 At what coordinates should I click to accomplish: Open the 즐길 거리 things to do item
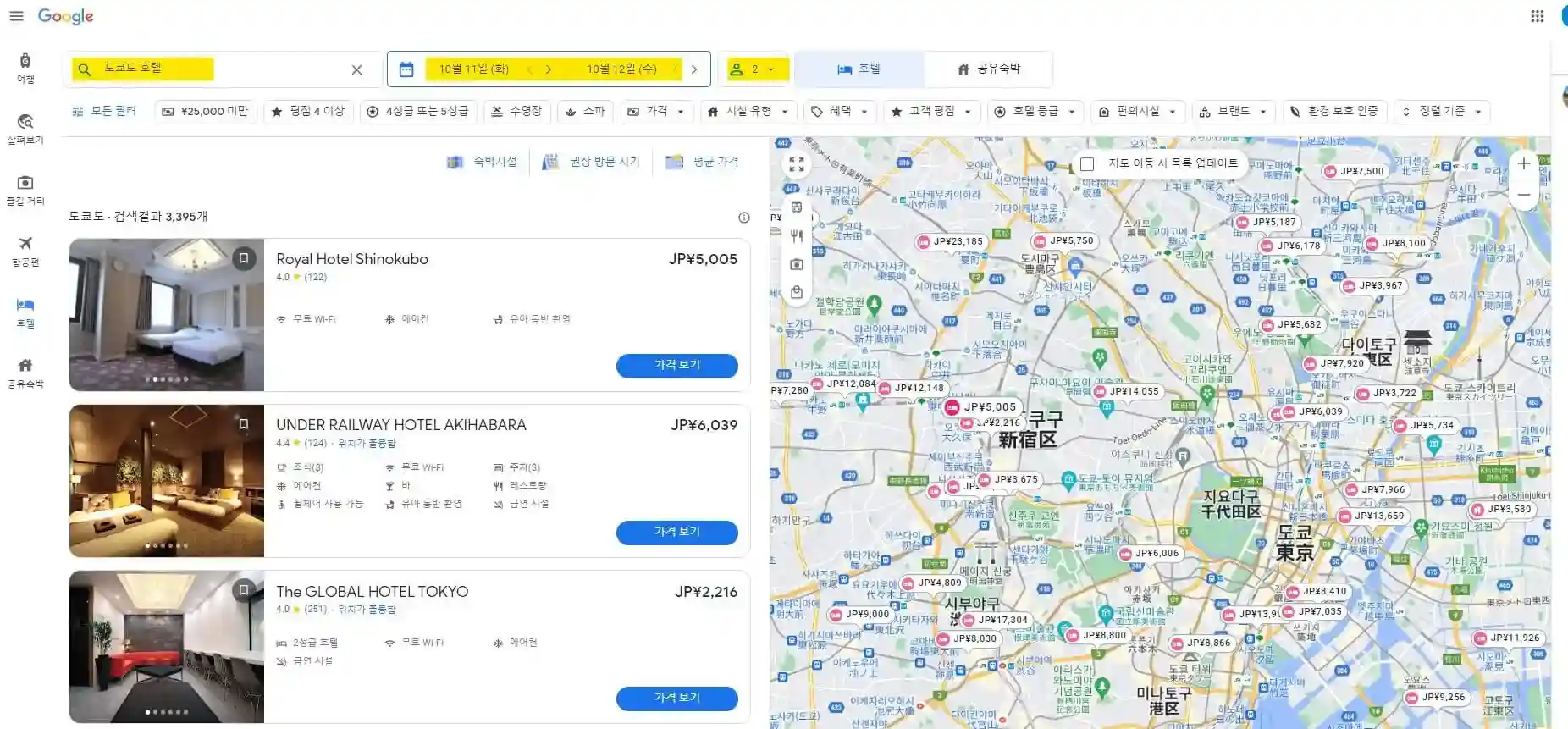[25, 191]
